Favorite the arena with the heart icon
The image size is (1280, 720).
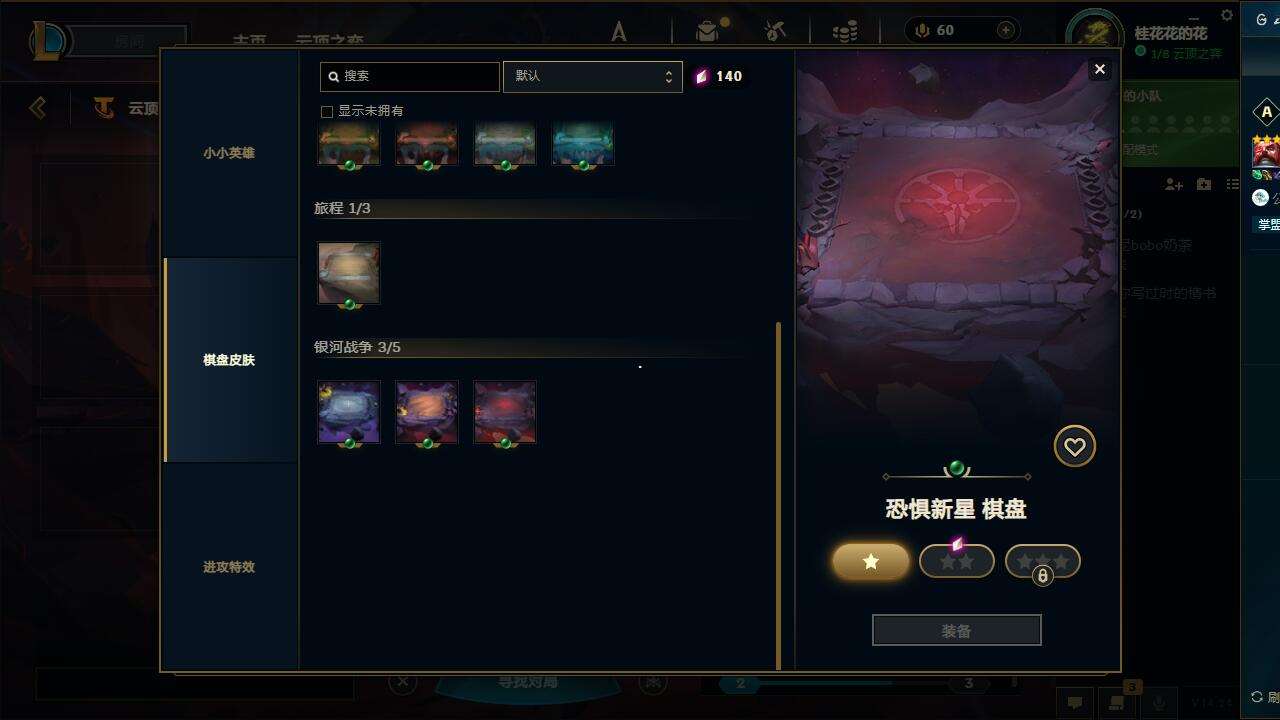(1075, 447)
